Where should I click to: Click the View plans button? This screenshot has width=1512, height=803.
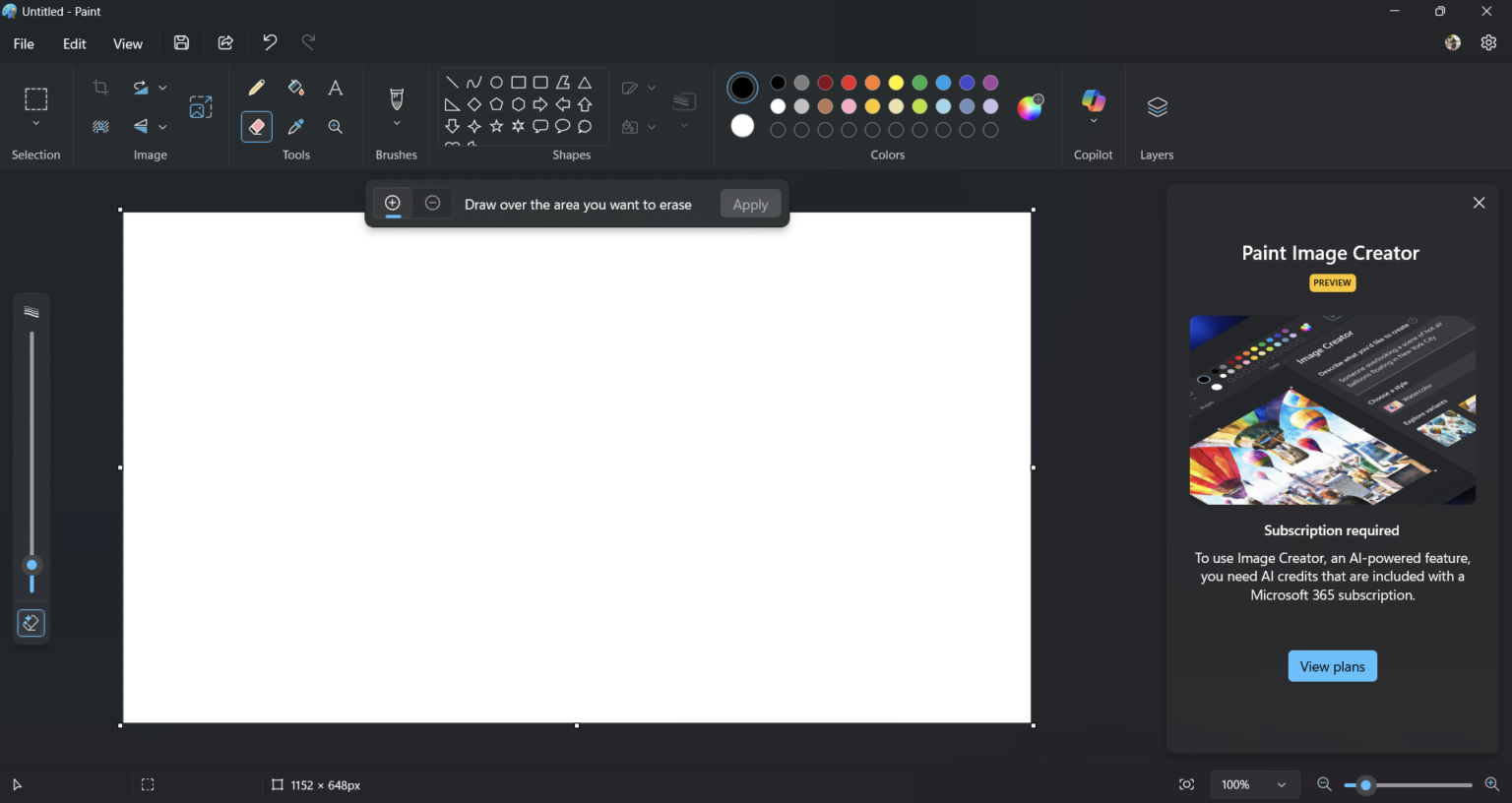click(1332, 666)
